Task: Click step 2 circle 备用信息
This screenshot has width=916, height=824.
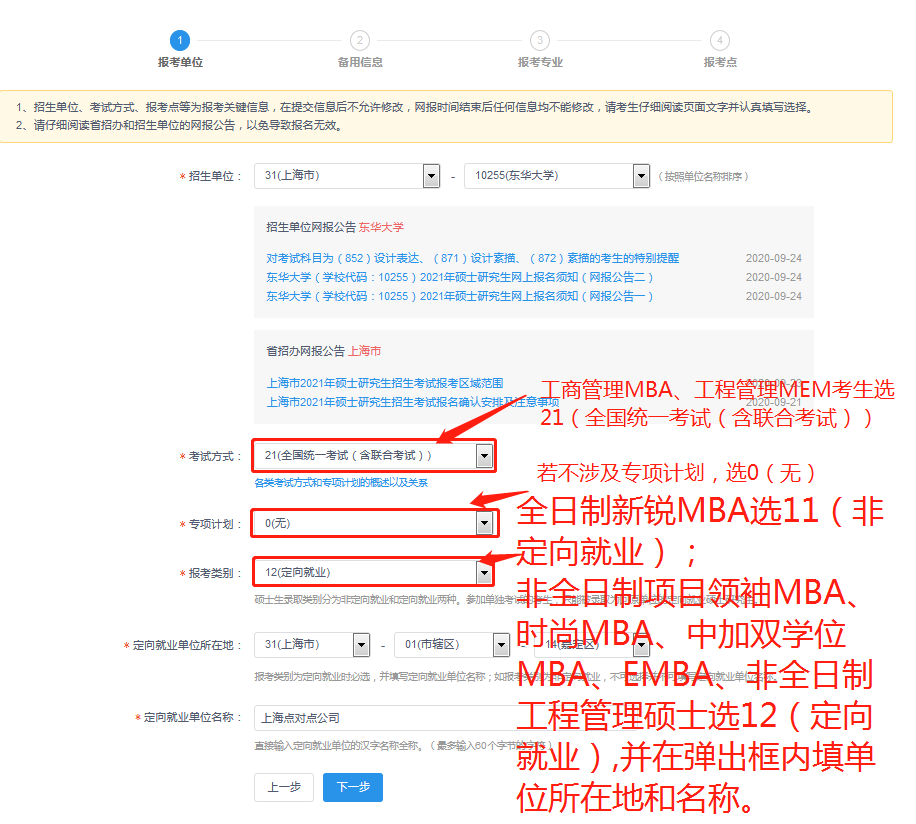Action: point(360,40)
